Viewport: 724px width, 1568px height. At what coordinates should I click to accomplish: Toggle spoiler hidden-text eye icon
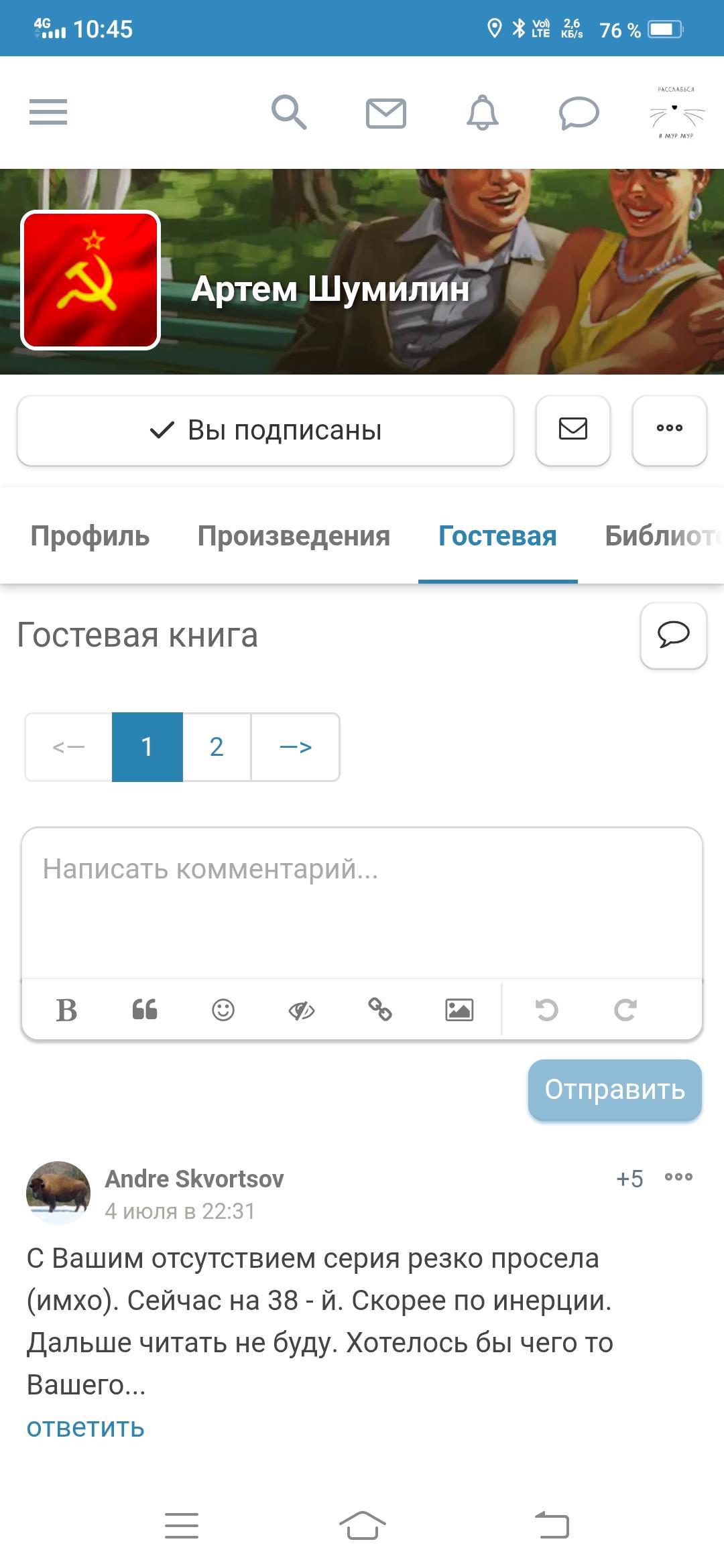click(x=302, y=1009)
